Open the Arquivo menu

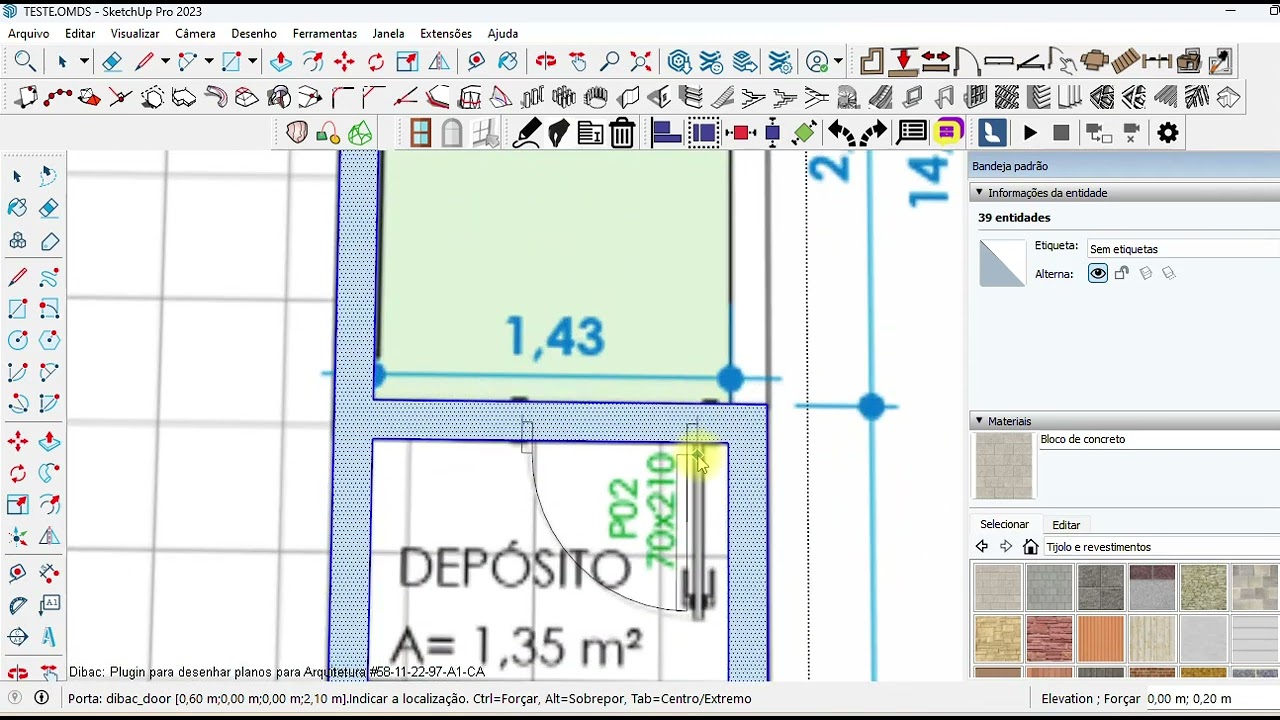pyautogui.click(x=28, y=33)
